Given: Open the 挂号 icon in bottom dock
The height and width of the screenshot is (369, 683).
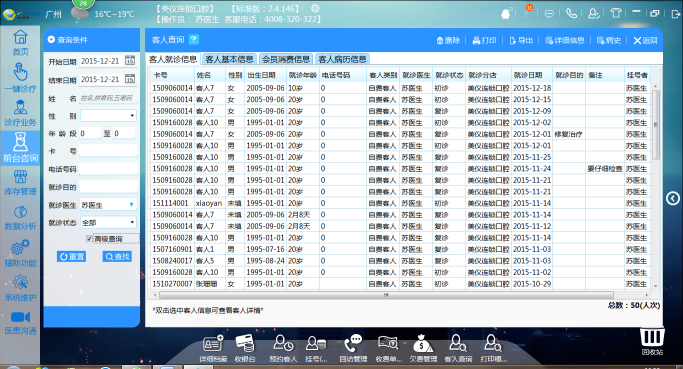Looking at the screenshot, I should pyautogui.click(x=316, y=349).
